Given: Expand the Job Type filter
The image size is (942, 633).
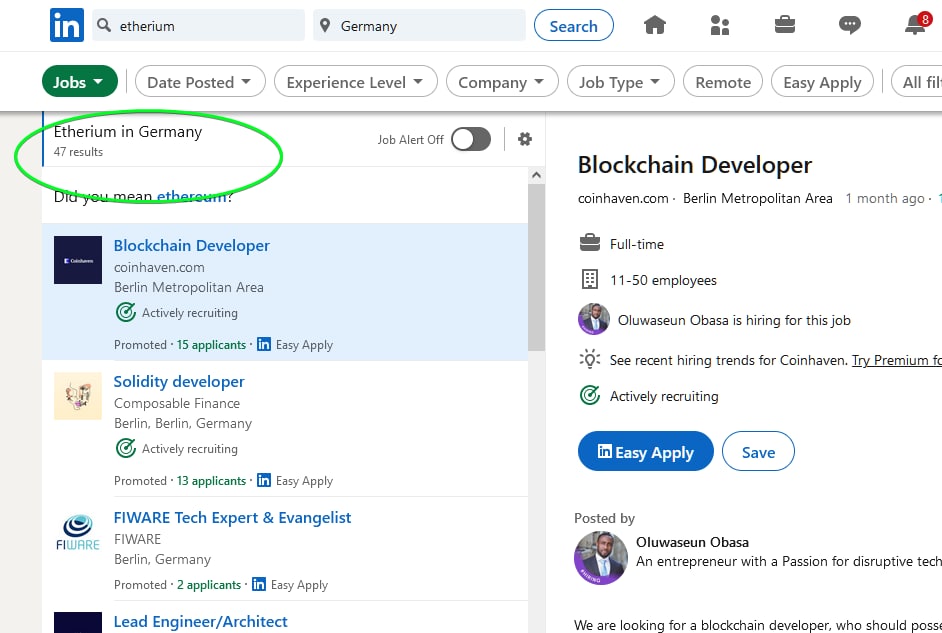Looking at the screenshot, I should (x=620, y=82).
